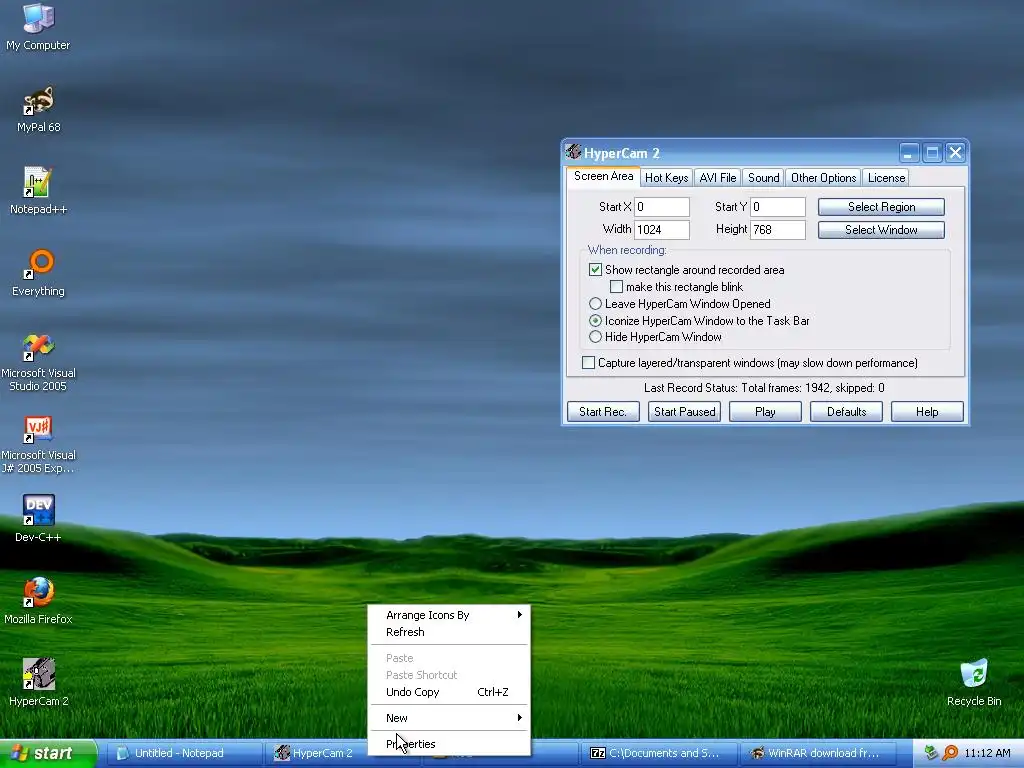Switch to WinRAR download taskbar item
1024x768 pixels.
click(816, 753)
